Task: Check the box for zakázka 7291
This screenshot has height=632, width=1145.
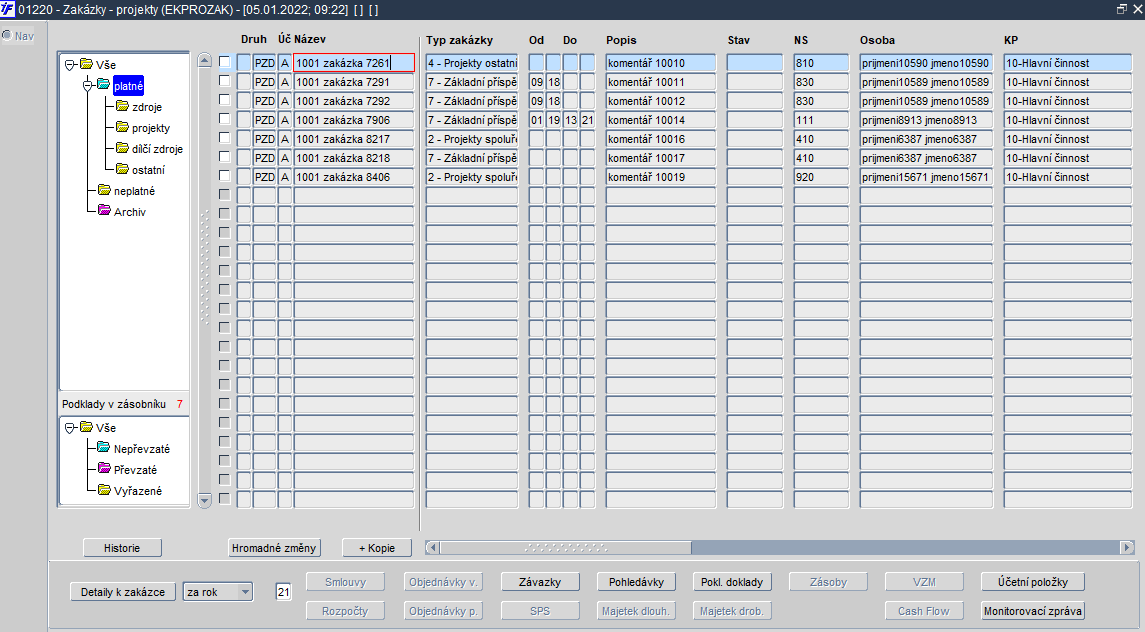Action: [x=225, y=81]
